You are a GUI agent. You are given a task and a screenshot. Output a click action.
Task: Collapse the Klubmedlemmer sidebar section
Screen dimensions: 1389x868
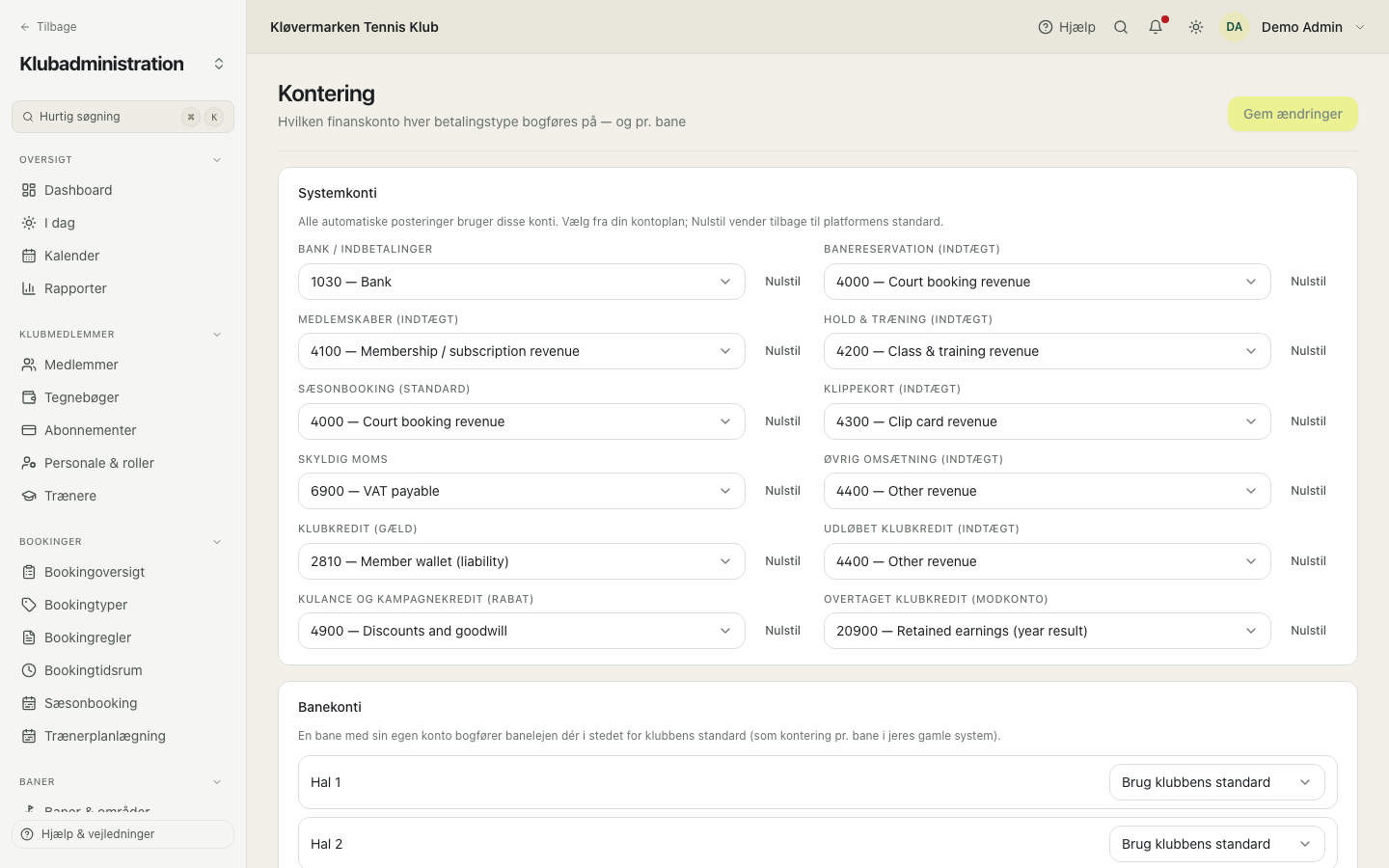[x=217, y=335]
